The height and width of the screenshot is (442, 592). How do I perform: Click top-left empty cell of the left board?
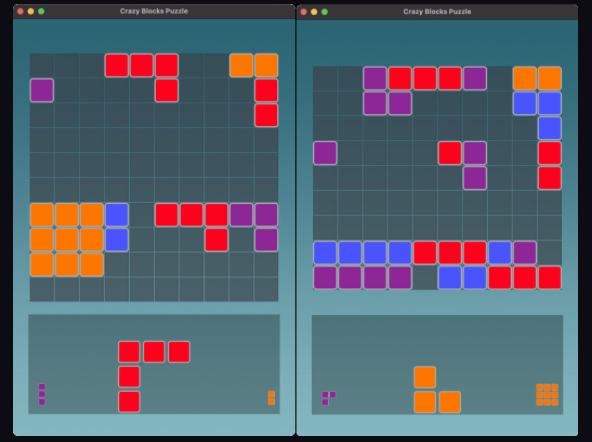tap(42, 65)
